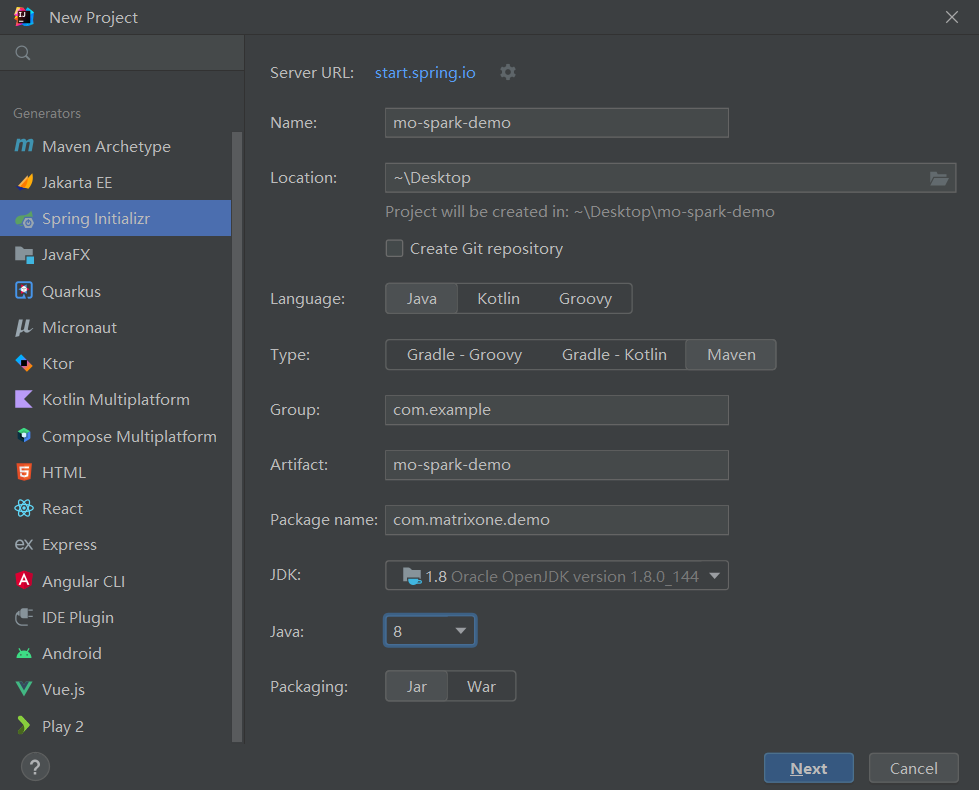Select the Spring Initializr generator label
The image size is (979, 790).
(x=96, y=219)
